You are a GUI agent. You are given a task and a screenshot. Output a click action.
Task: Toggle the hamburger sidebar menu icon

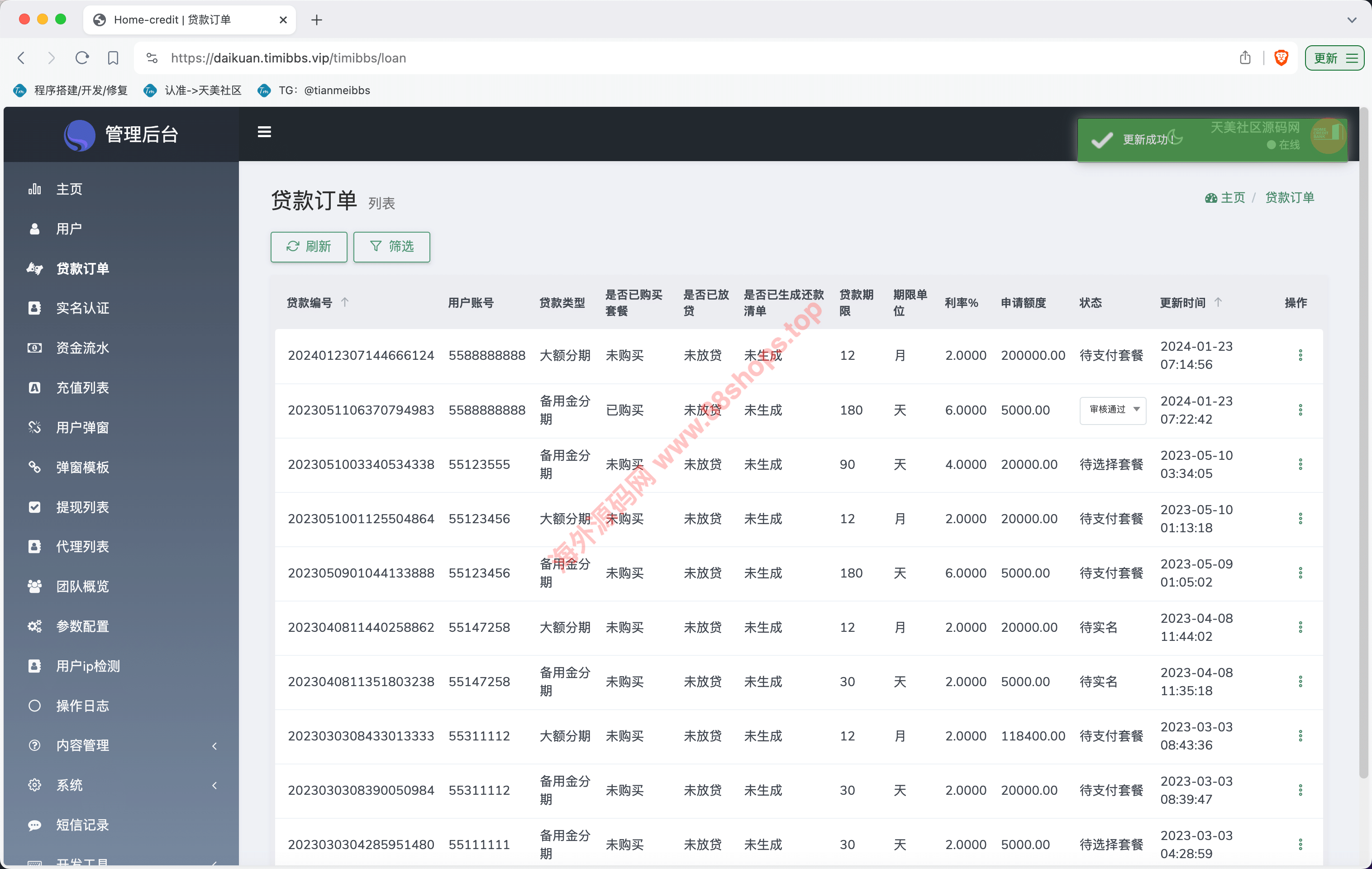264,132
